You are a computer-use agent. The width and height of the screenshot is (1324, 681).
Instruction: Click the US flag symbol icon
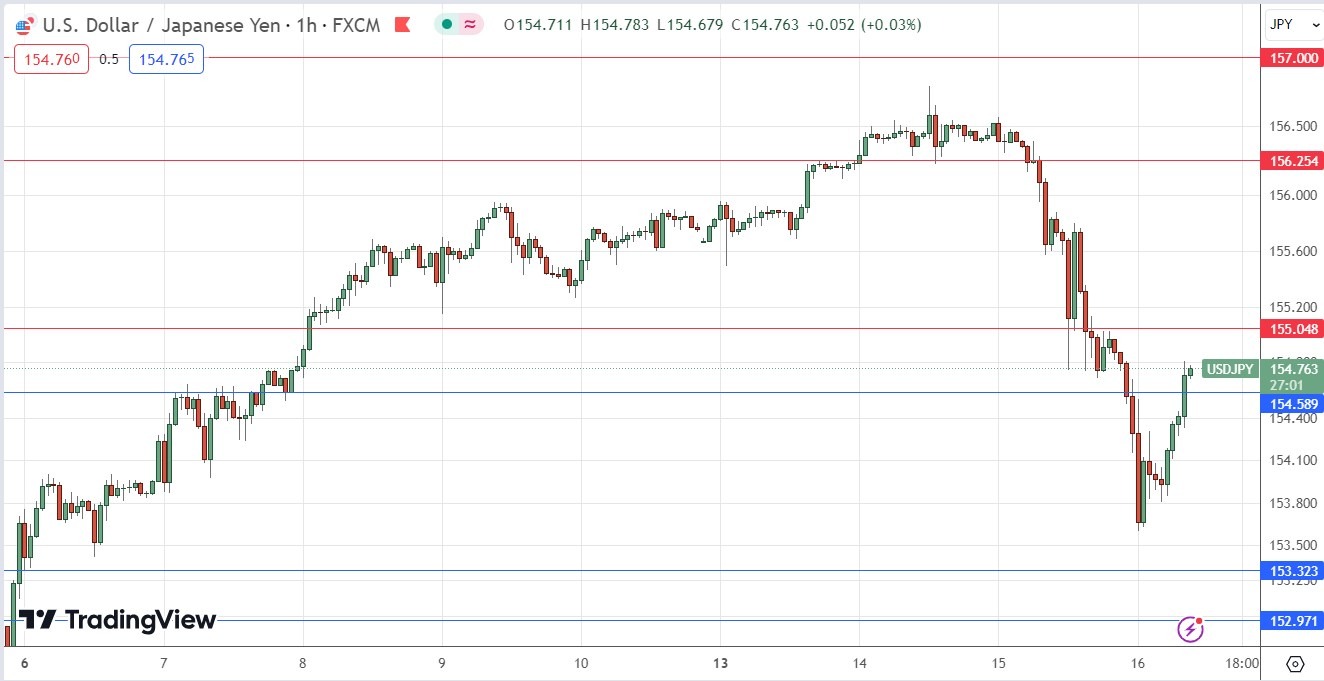pos(23,25)
